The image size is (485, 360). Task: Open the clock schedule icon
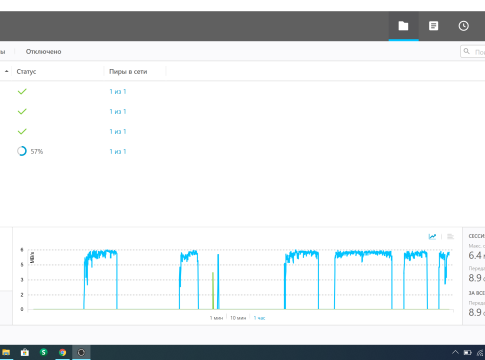coord(463,26)
